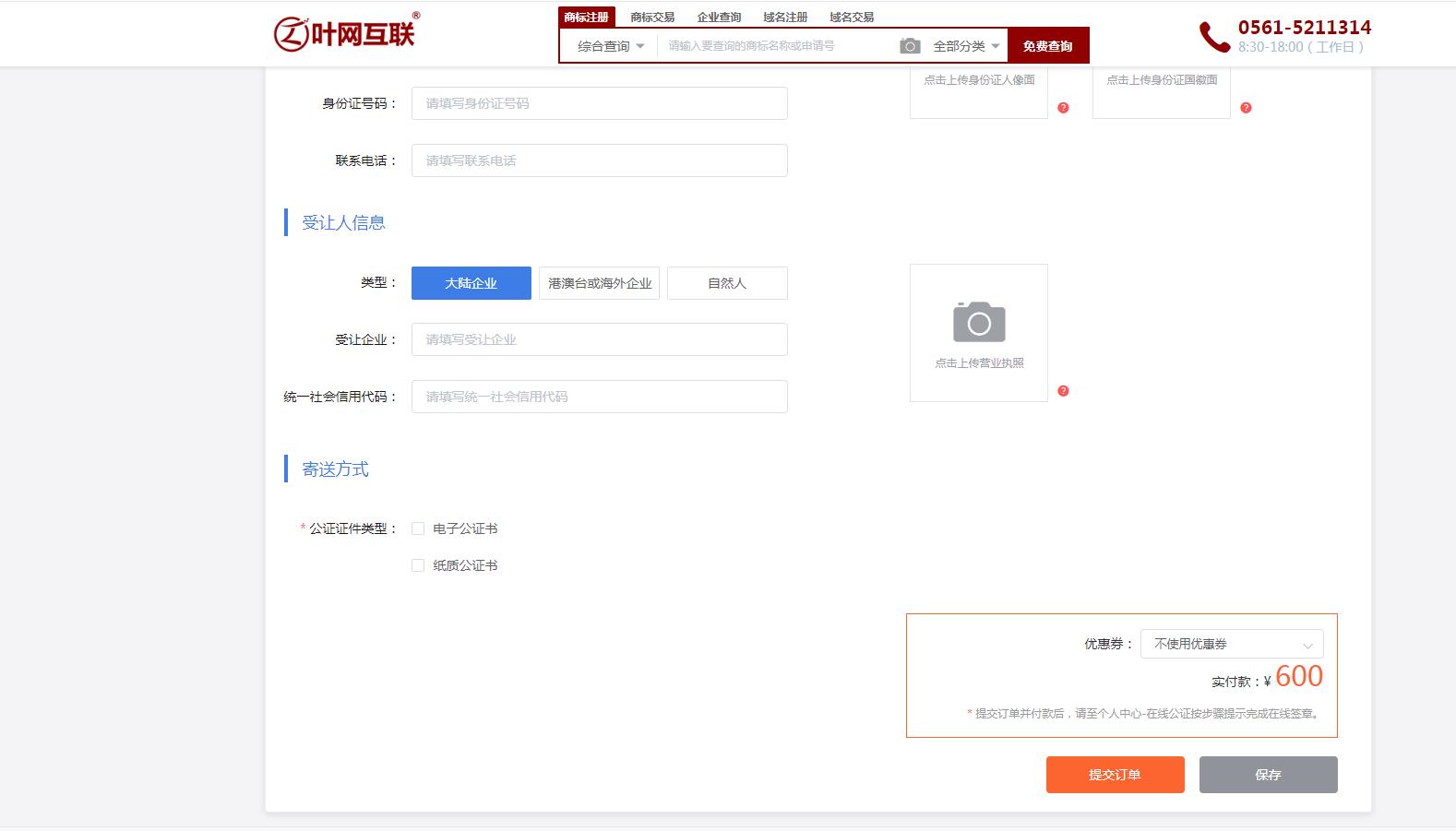Screen dimensions: 1456x831
Task: Click the 统一社会信用代码 input field
Action: pos(599,397)
